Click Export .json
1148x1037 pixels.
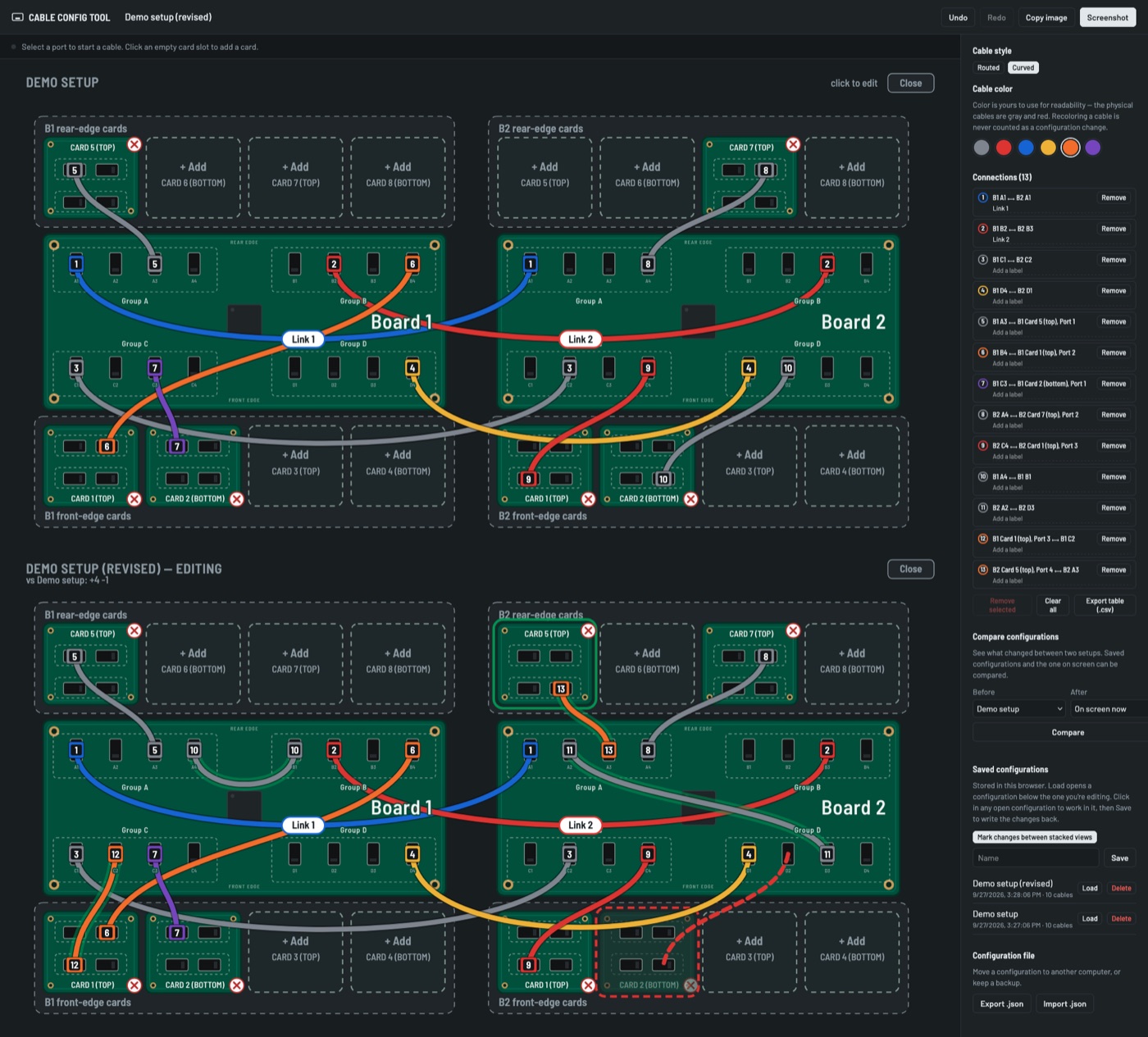pos(1002,1004)
